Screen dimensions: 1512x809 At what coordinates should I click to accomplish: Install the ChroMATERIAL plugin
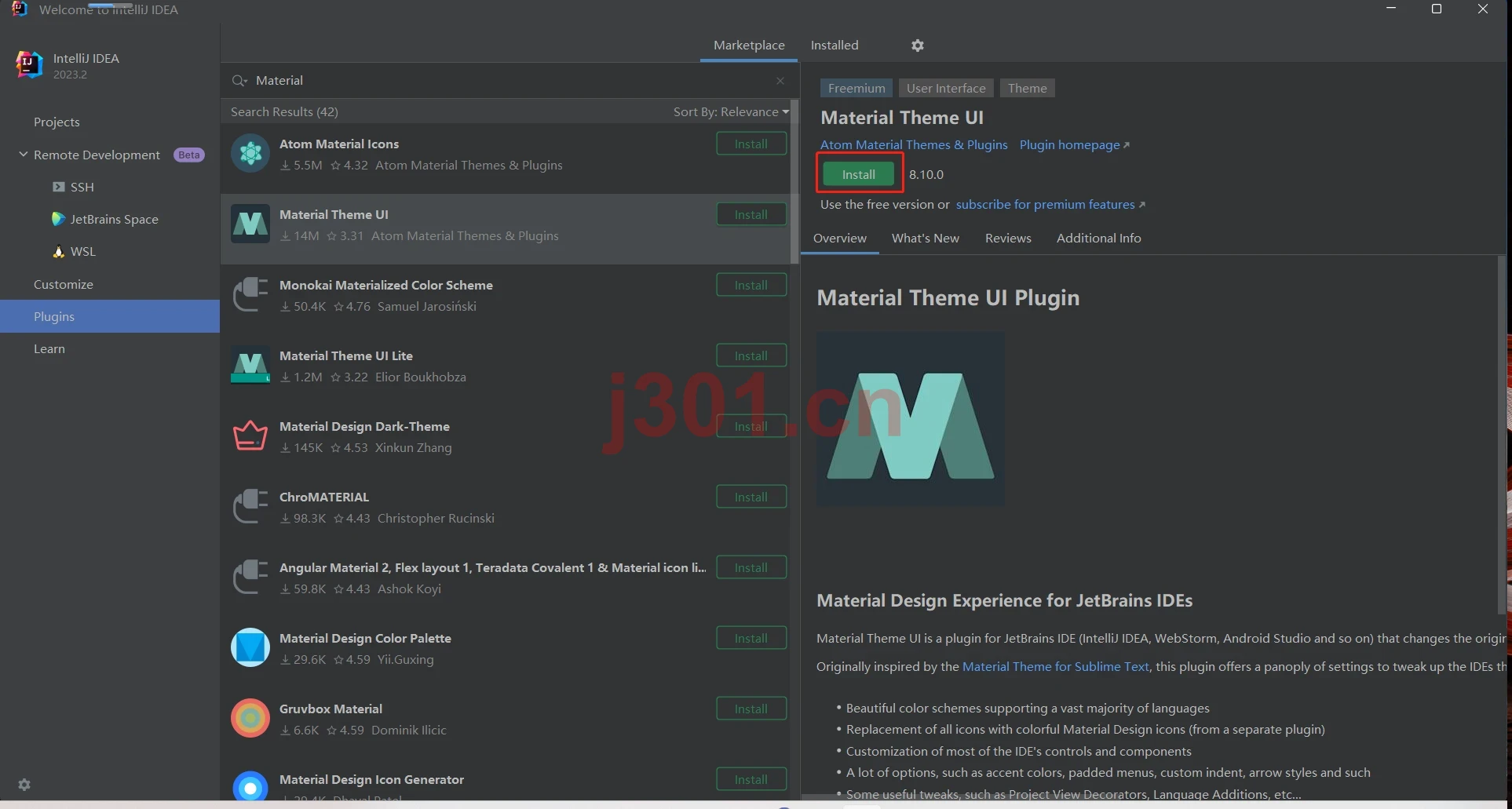click(x=751, y=497)
